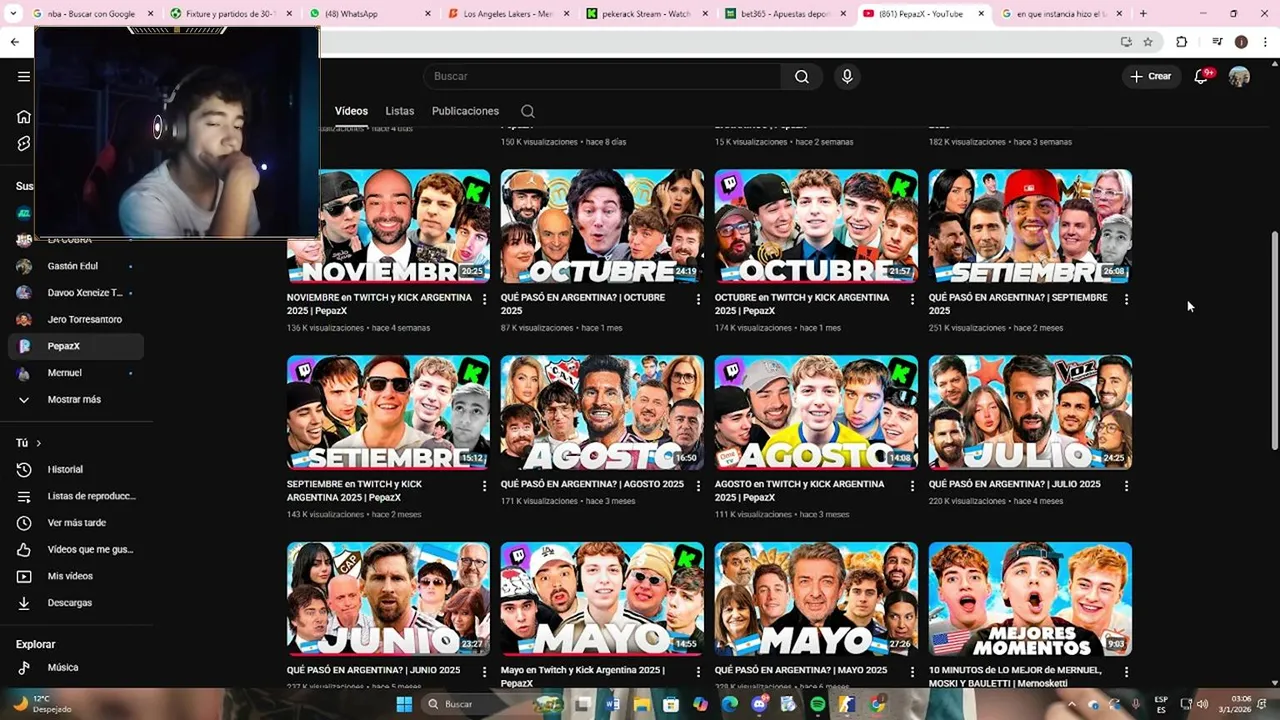Viewport: 1280px width, 720px height.
Task: Focus the YouTube Buscar search field
Action: 603,76
